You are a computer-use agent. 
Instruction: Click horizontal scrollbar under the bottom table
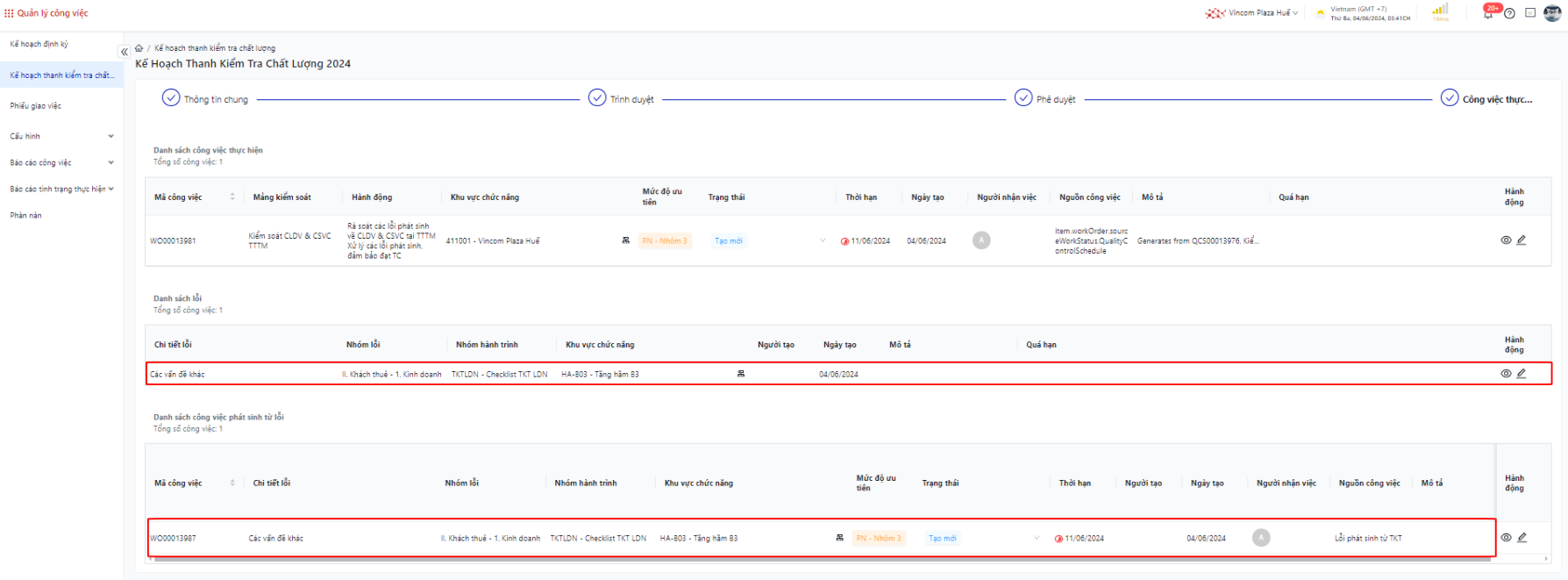click(x=789, y=558)
